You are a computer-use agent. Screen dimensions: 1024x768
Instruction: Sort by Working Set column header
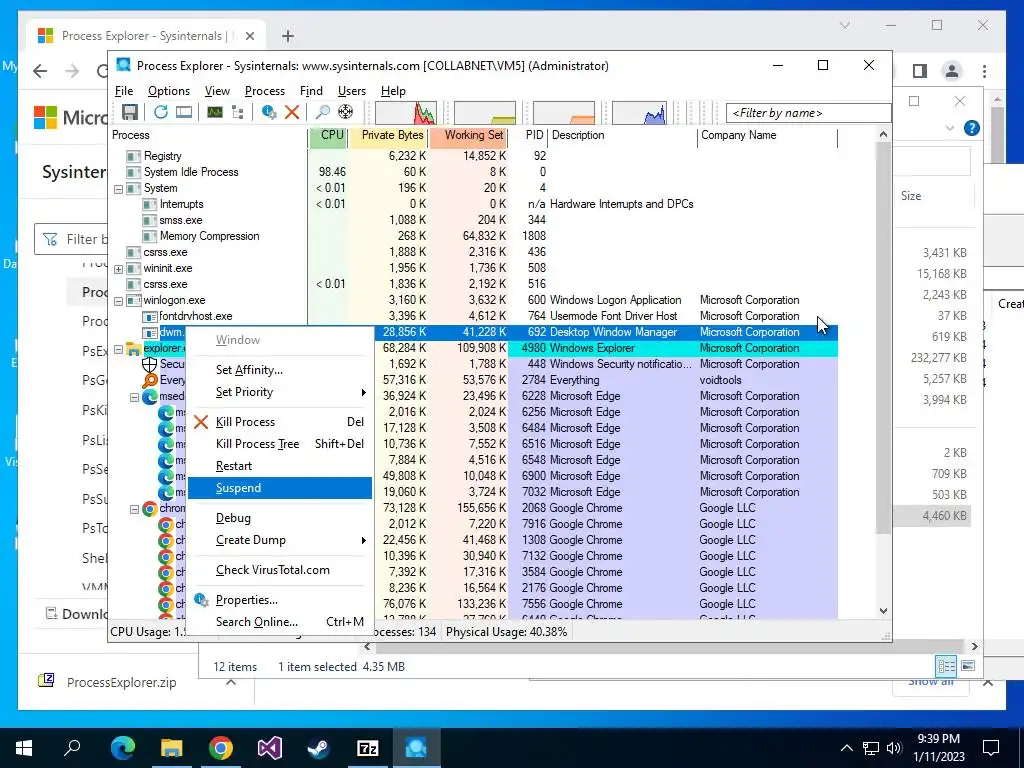(469, 135)
